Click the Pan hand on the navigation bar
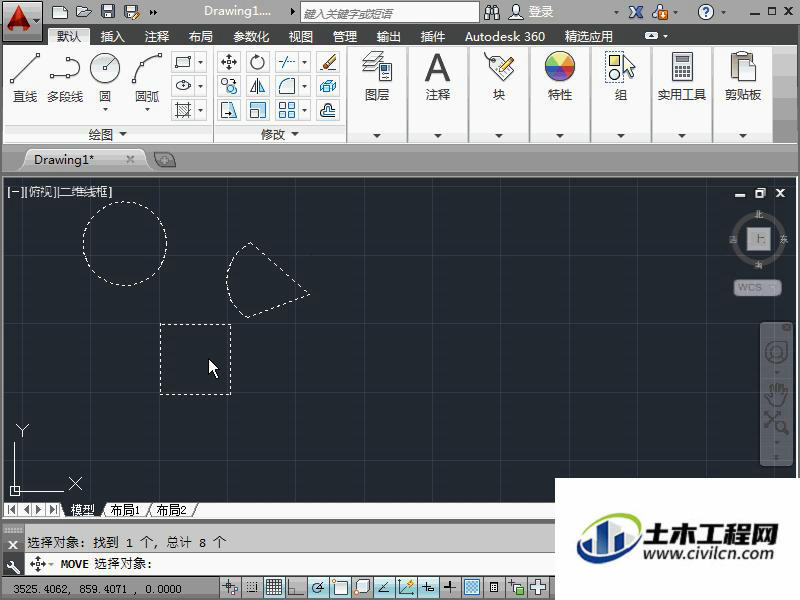 776,394
